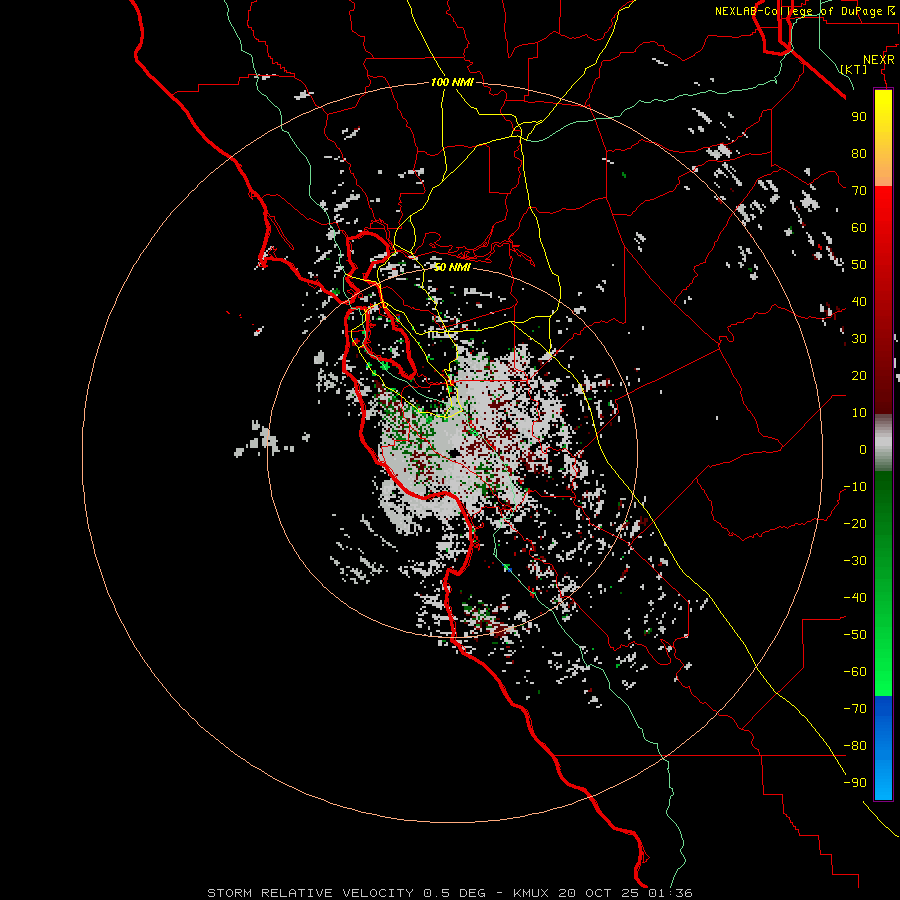Click STORM RELATIVE VELOCITY product title in footer
Screen dimensions: 900x900
pos(310,893)
